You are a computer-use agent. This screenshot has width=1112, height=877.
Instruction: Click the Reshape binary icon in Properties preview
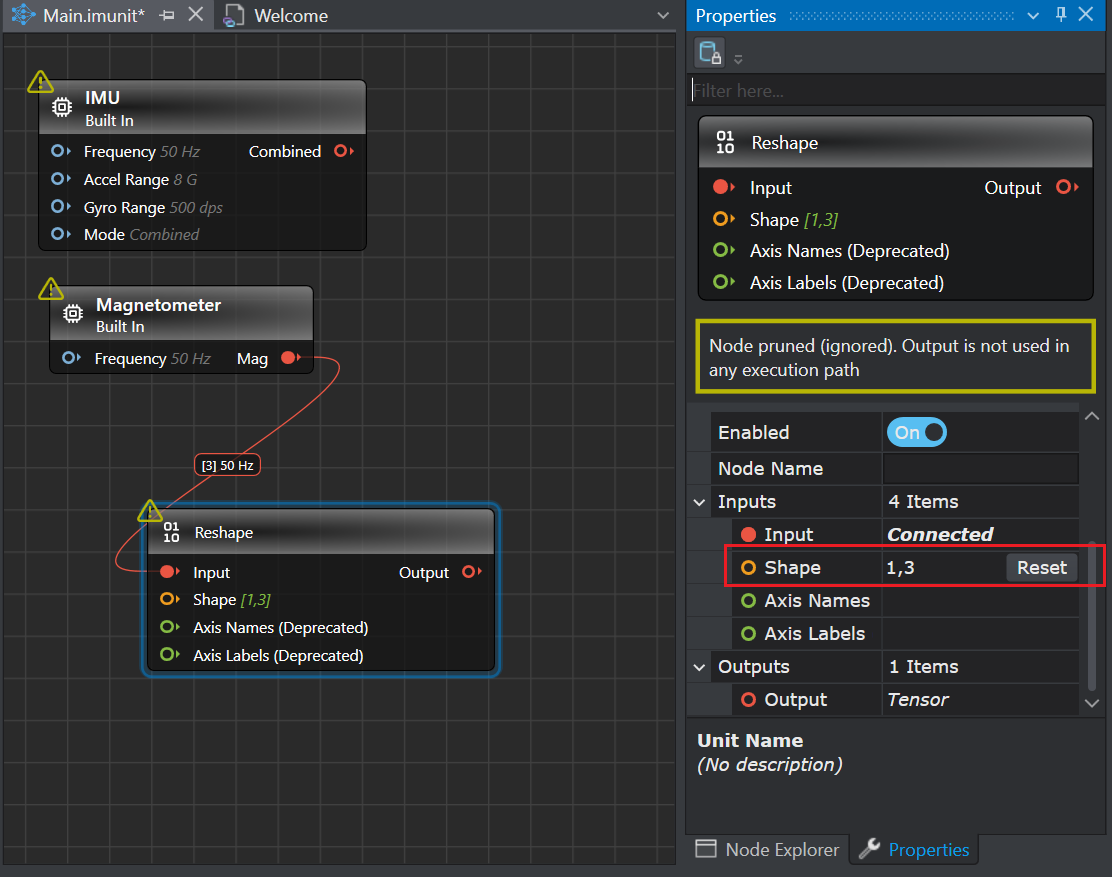(x=725, y=142)
